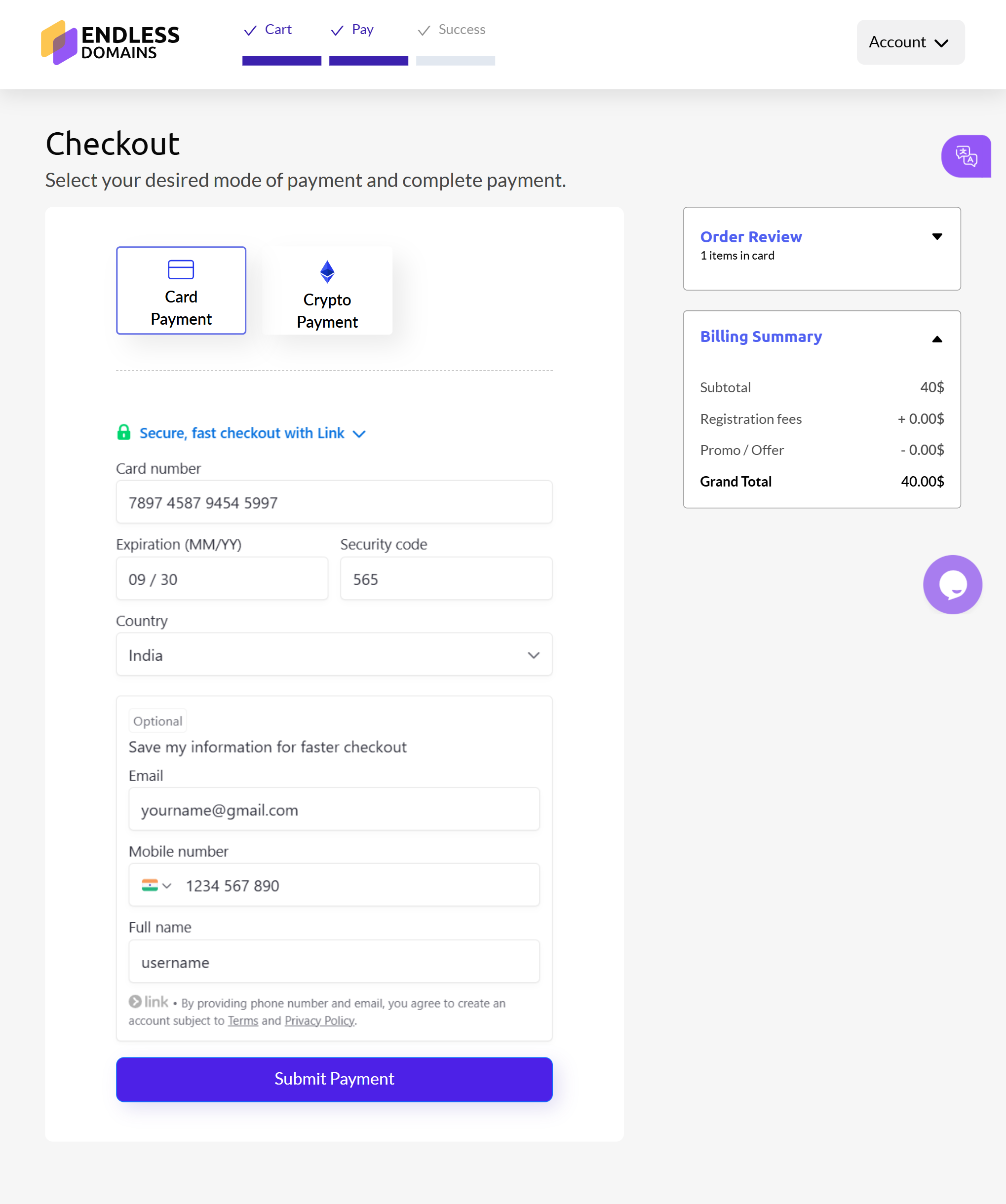Click the Ethereum crypto icon
This screenshot has width=1006, height=1204.
327,272
